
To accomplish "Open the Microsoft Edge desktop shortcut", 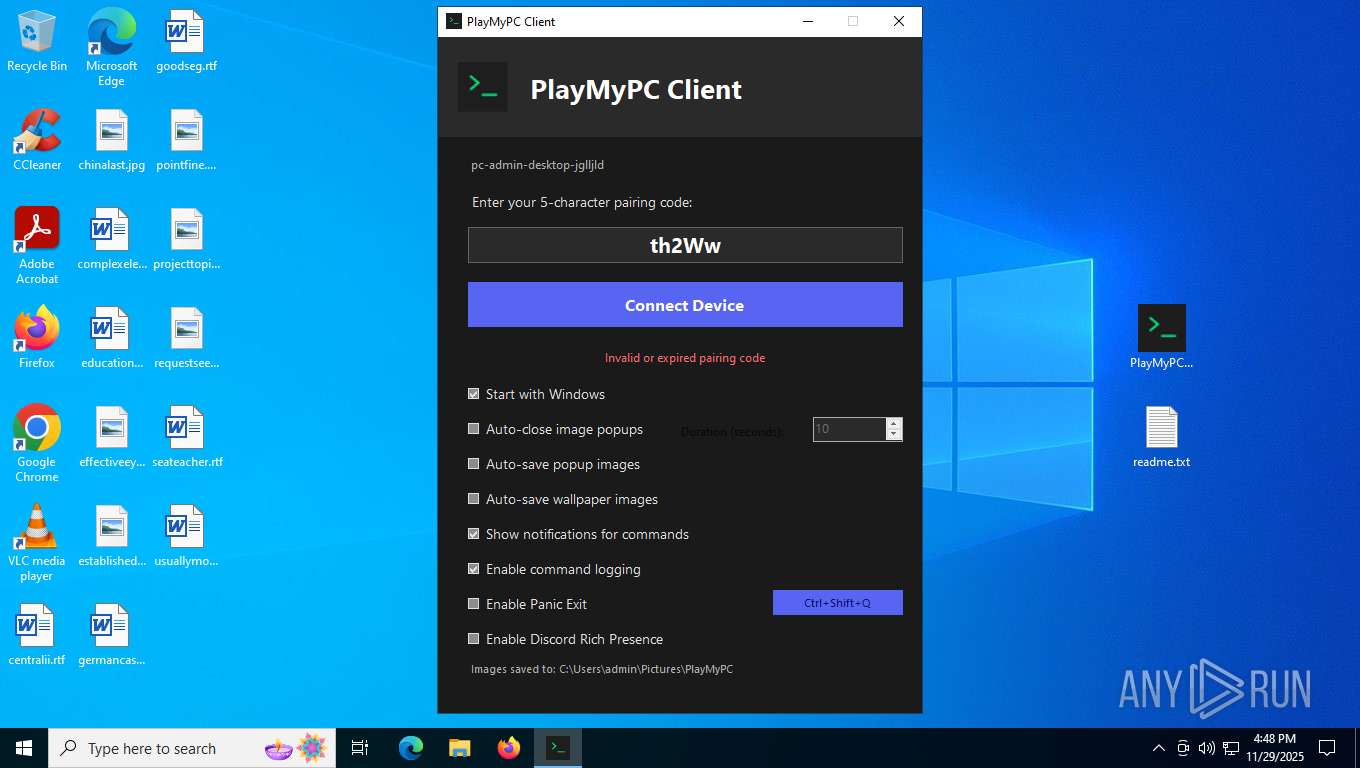I will [x=111, y=47].
